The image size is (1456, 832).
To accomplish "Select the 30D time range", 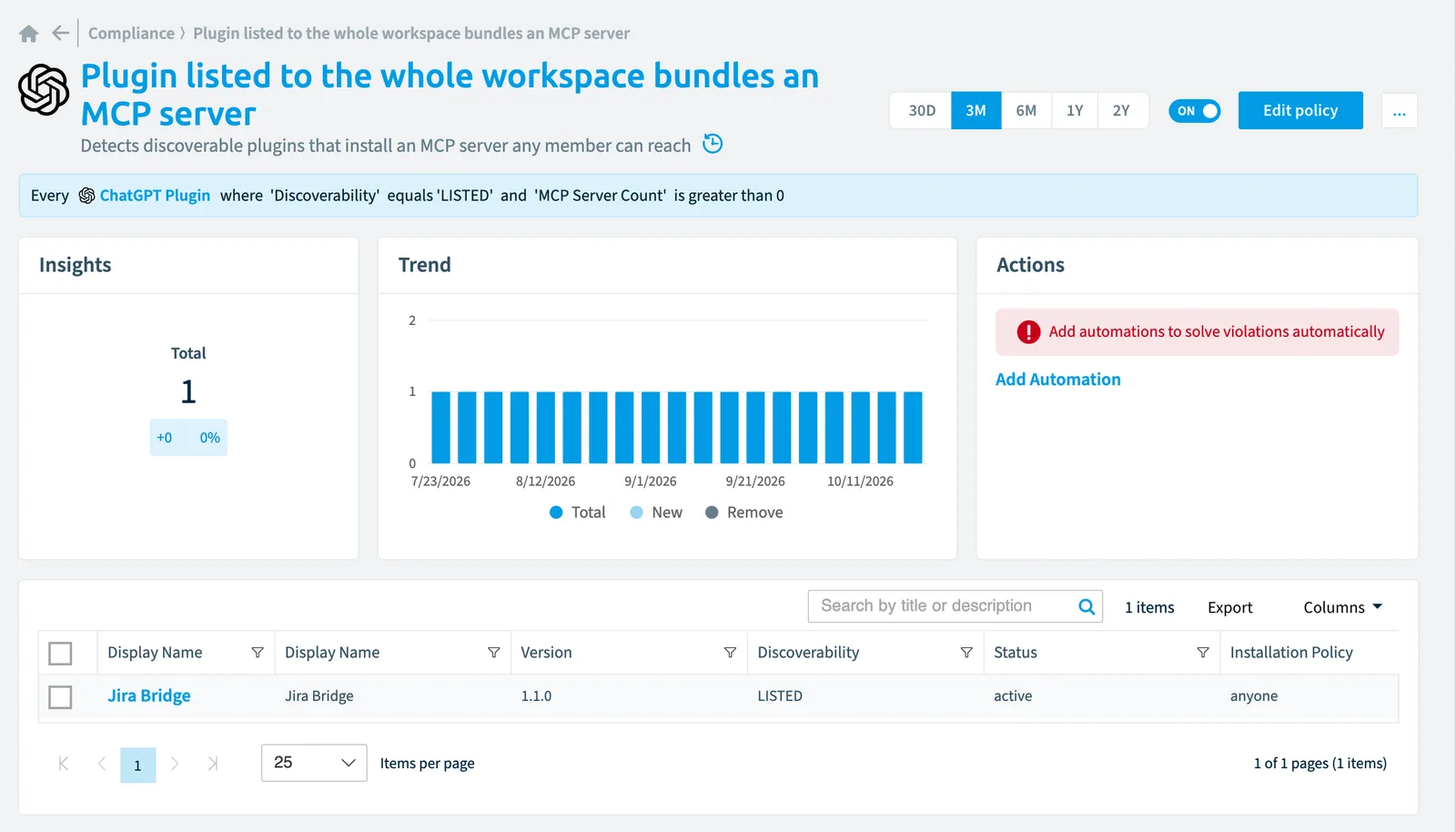I will point(922,110).
